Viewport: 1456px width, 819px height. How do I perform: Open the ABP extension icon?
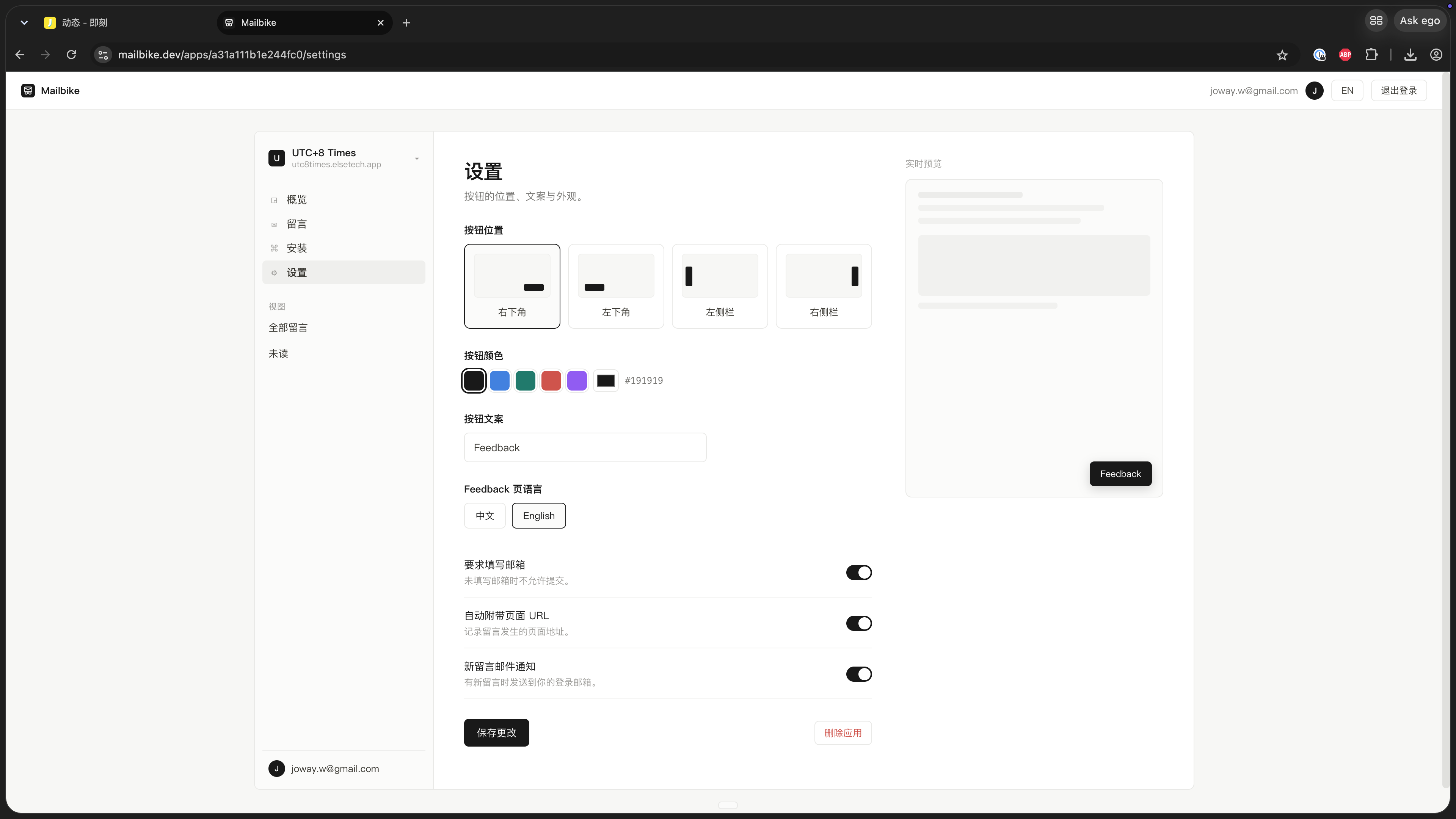[1345, 55]
